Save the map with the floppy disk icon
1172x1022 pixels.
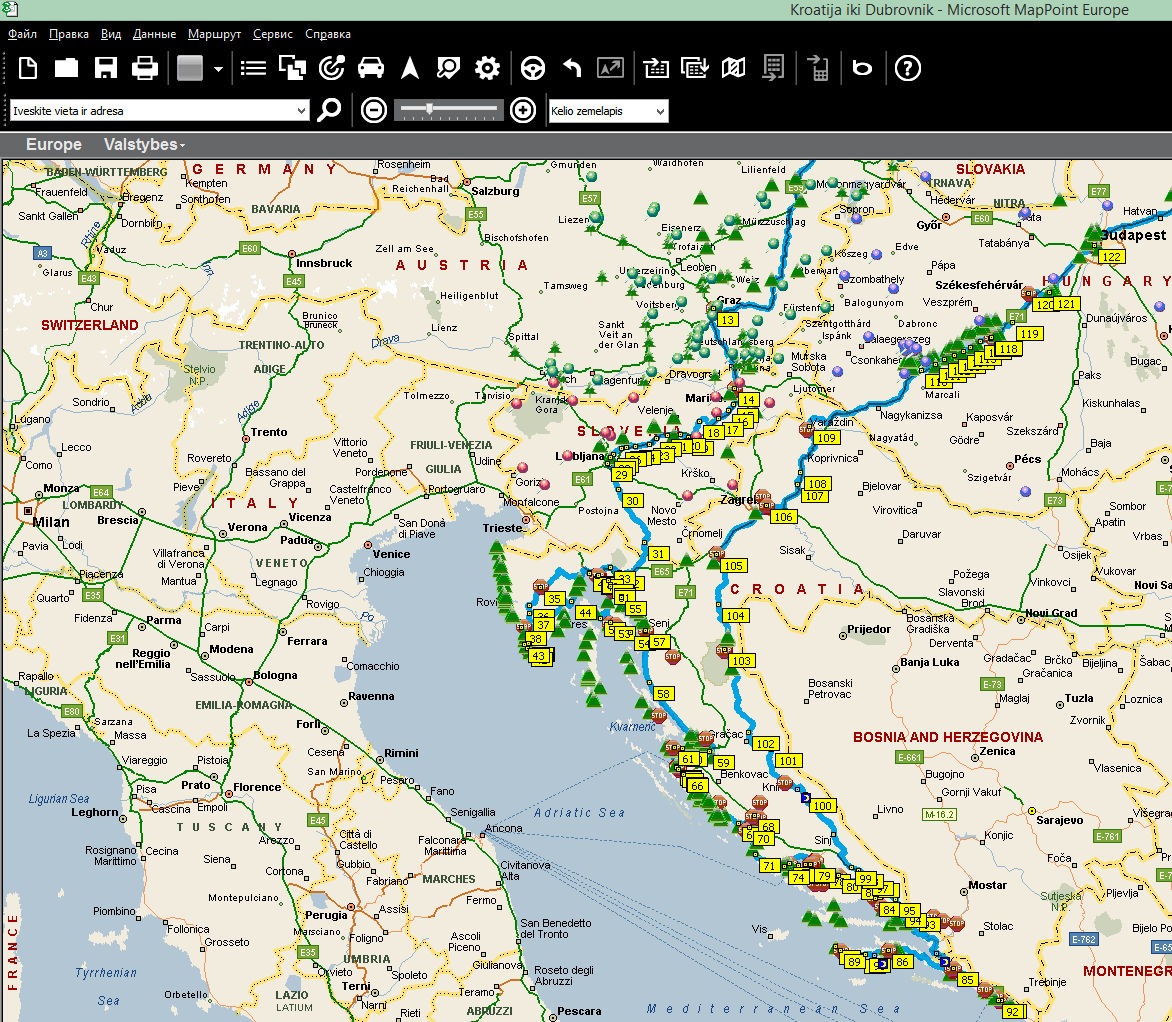105,68
